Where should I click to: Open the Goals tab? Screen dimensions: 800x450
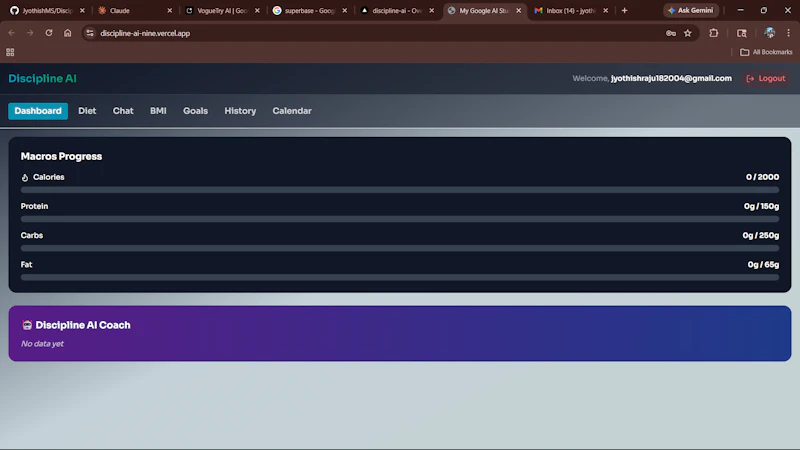tap(195, 111)
